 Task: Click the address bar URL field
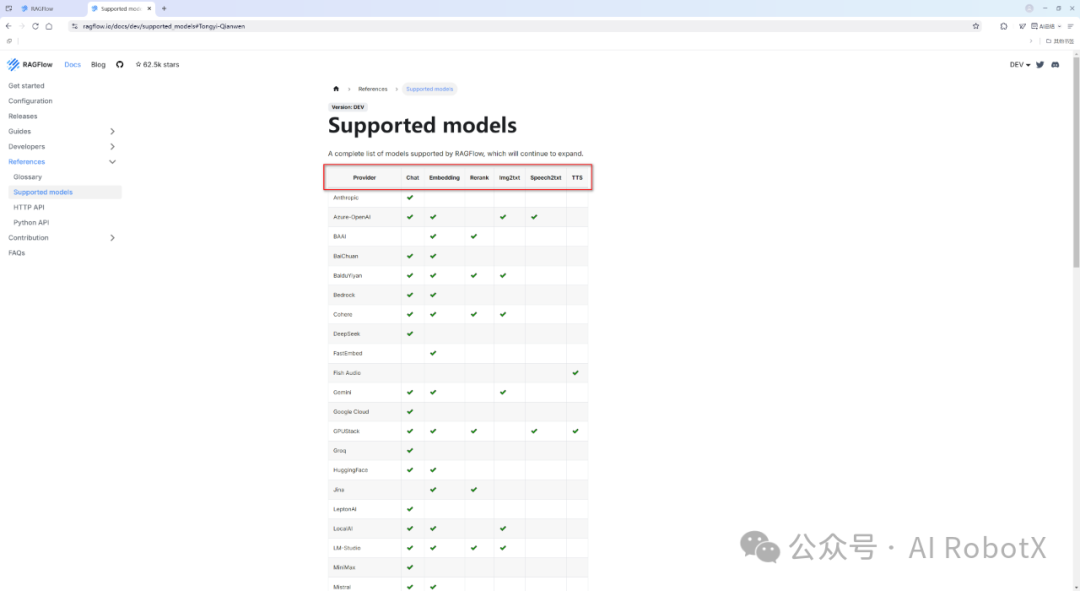tap(523, 26)
